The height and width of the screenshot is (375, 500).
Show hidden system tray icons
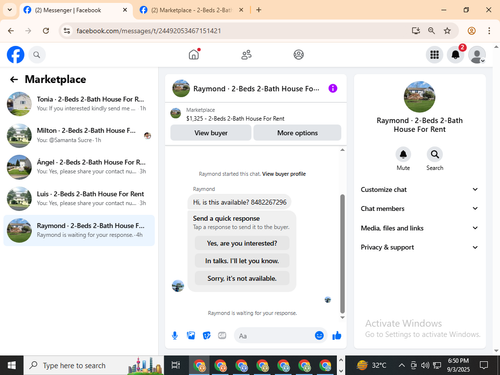[x=402, y=365]
